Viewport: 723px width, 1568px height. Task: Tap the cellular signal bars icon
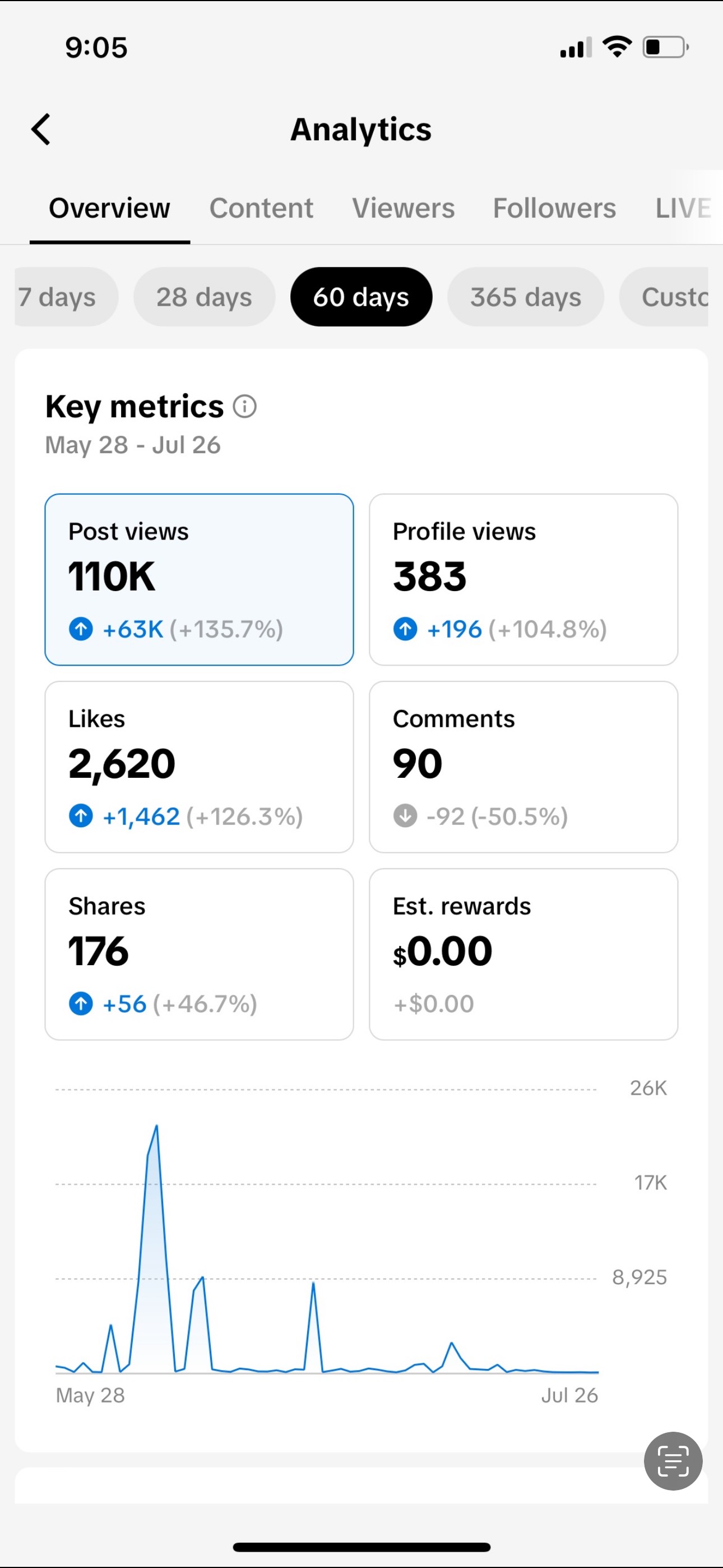point(575,48)
